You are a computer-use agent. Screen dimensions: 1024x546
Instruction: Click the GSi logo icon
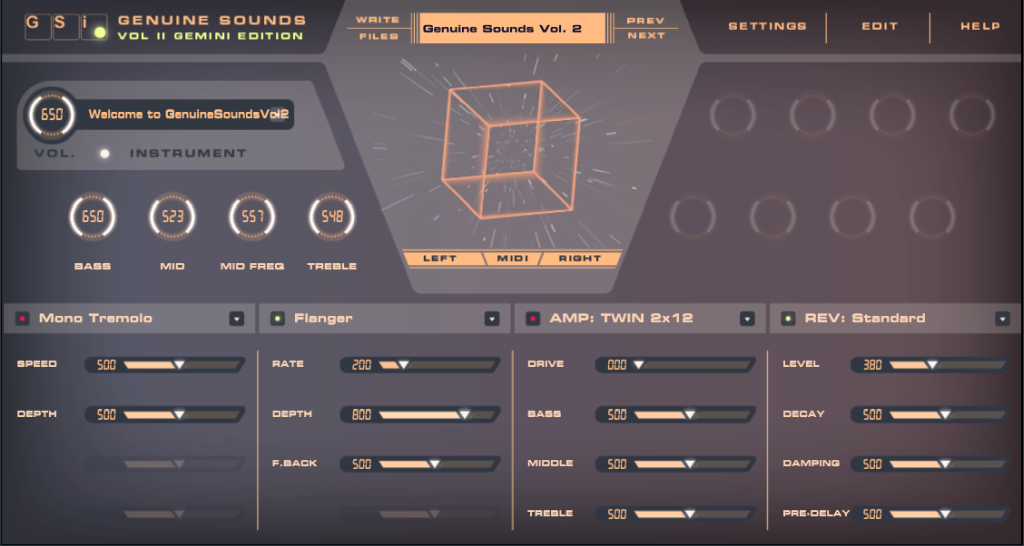66,27
